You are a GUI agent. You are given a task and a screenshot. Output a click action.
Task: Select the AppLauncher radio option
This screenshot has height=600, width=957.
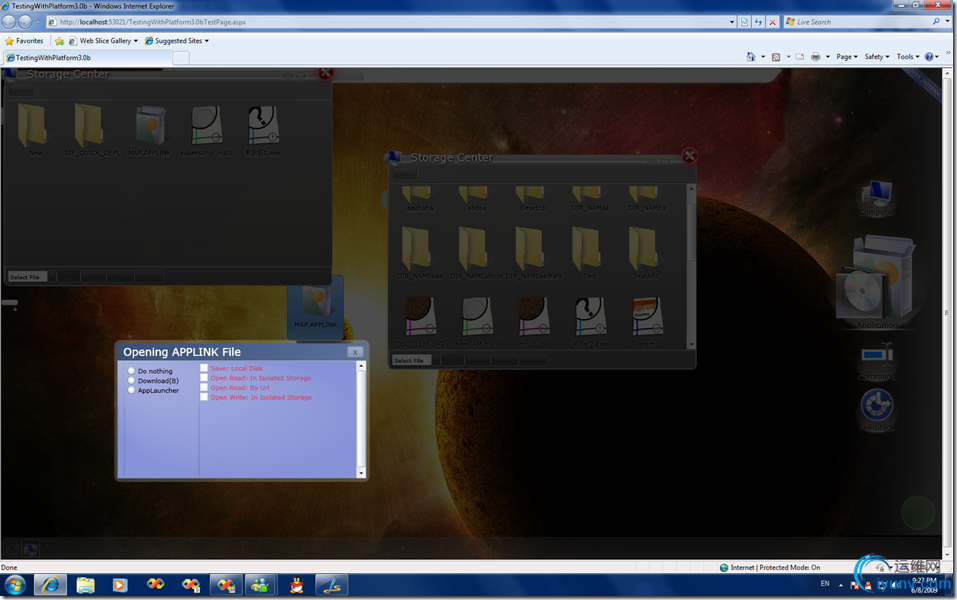(x=131, y=390)
